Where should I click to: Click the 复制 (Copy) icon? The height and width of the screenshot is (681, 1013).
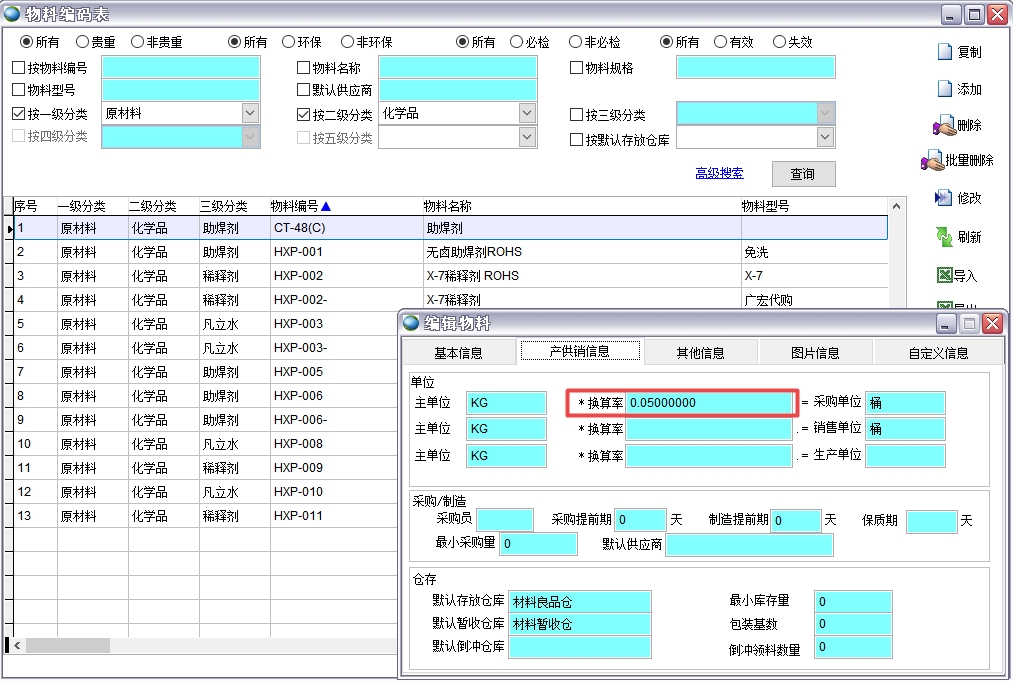click(945, 52)
